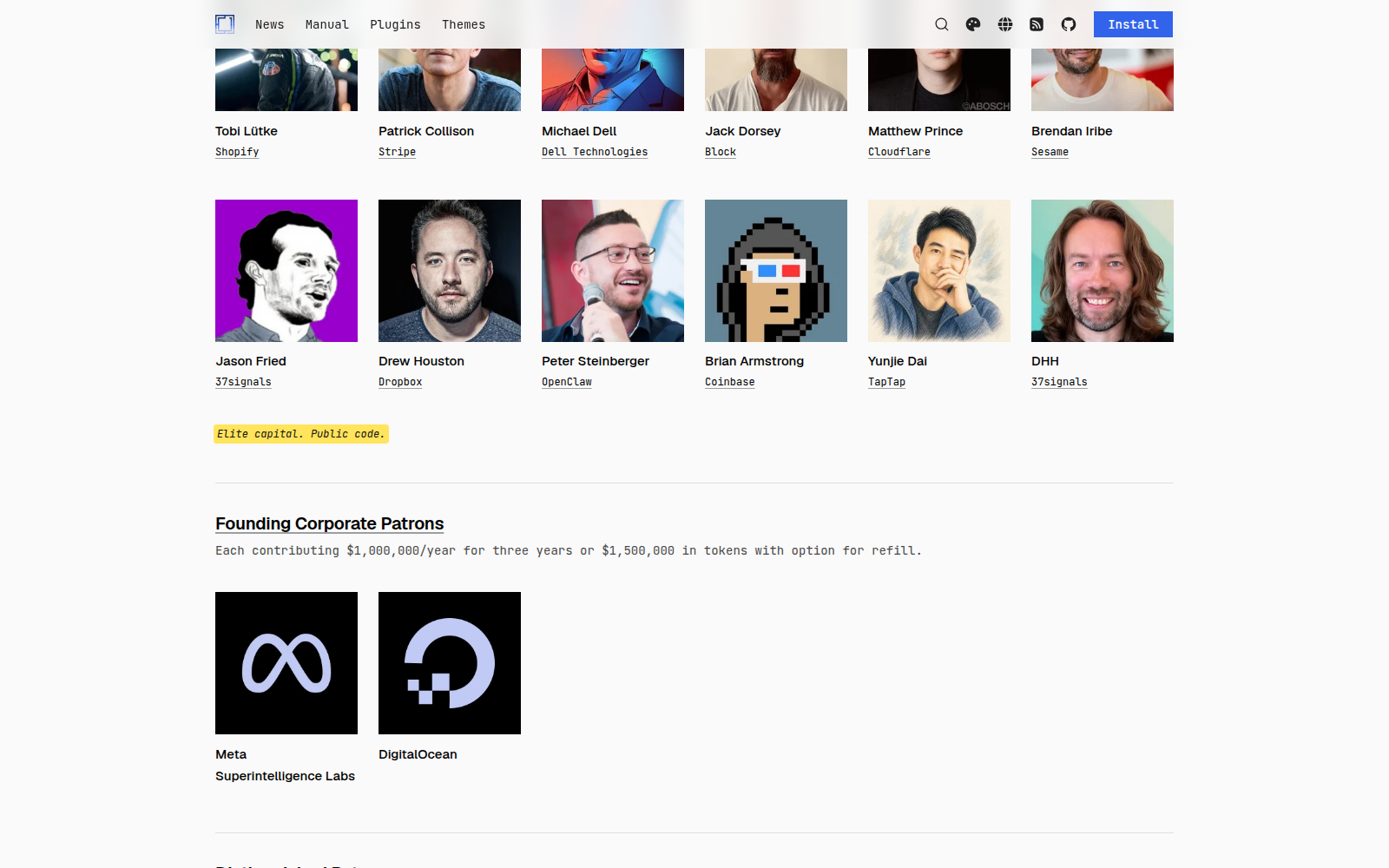The image size is (1389, 868).
Task: Click the highlighted 'Elite capital. Public code.' note
Action: 301,434
